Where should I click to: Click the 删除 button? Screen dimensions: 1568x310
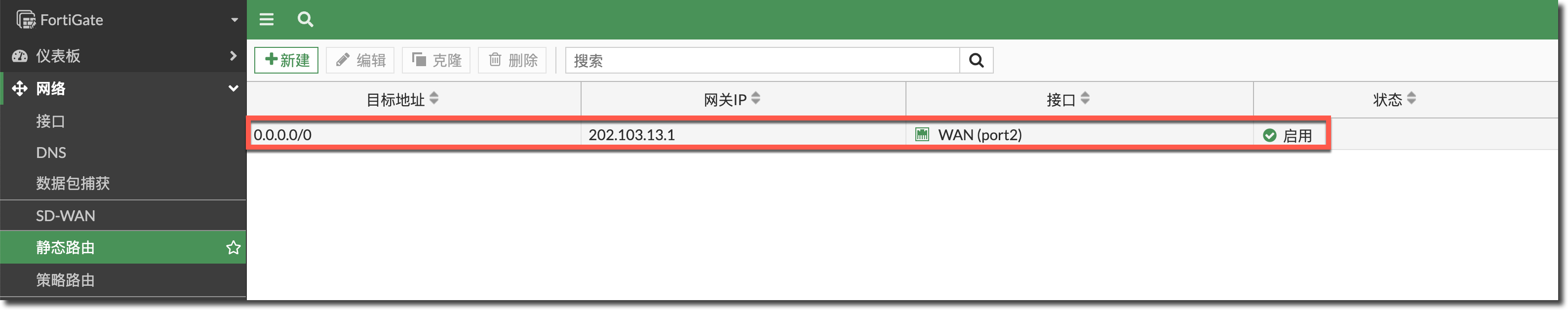[512, 60]
